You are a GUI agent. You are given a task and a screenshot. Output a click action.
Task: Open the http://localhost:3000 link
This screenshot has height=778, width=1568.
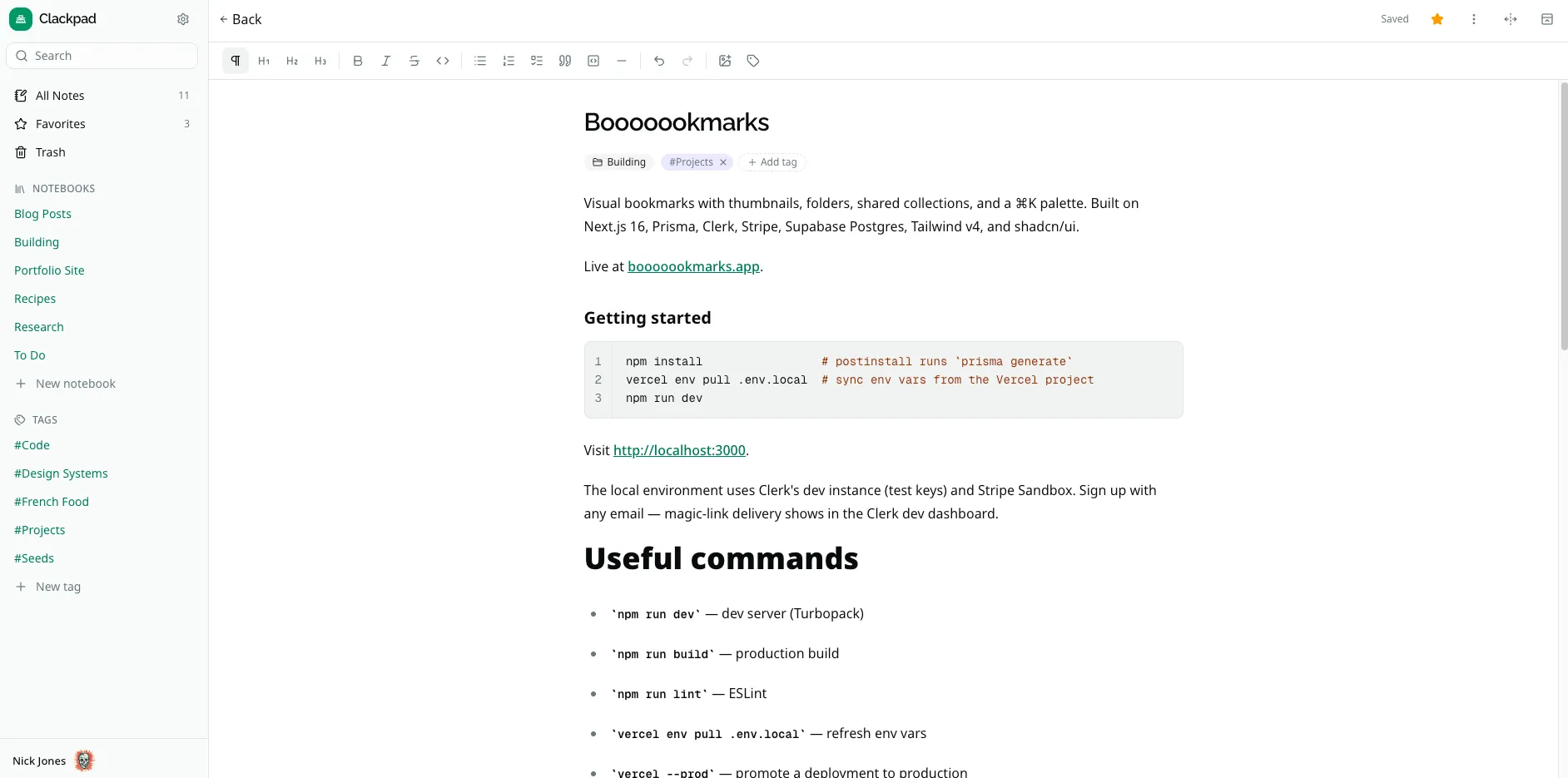coord(679,450)
